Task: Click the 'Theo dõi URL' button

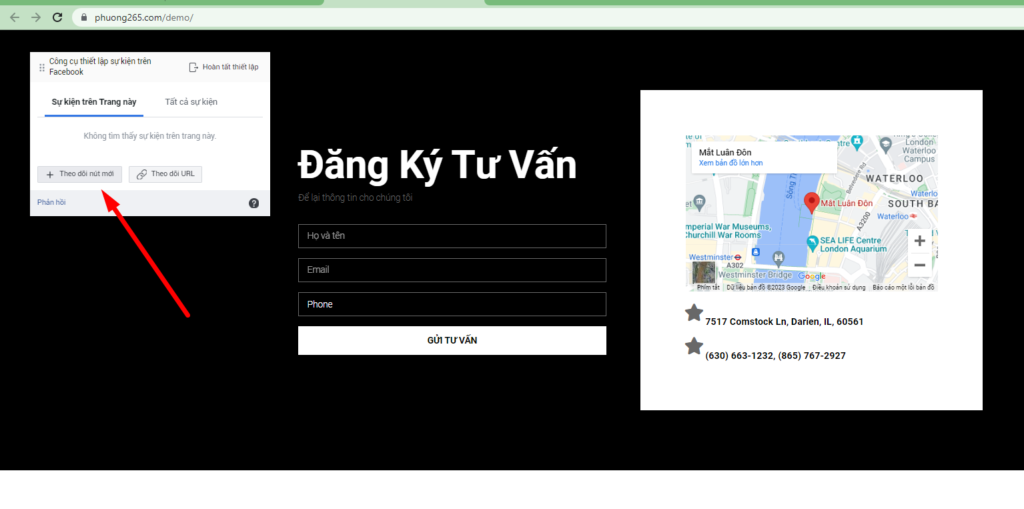Action: coord(166,174)
